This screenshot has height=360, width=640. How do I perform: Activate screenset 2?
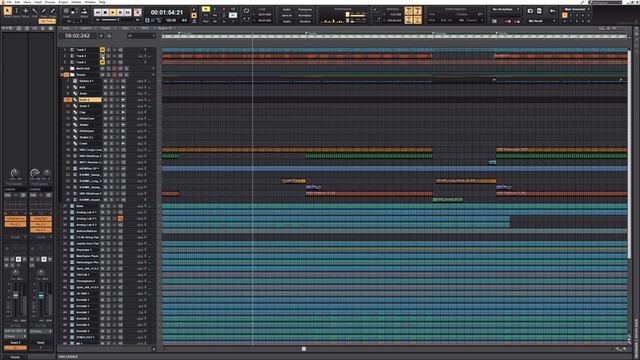[x=571, y=16]
